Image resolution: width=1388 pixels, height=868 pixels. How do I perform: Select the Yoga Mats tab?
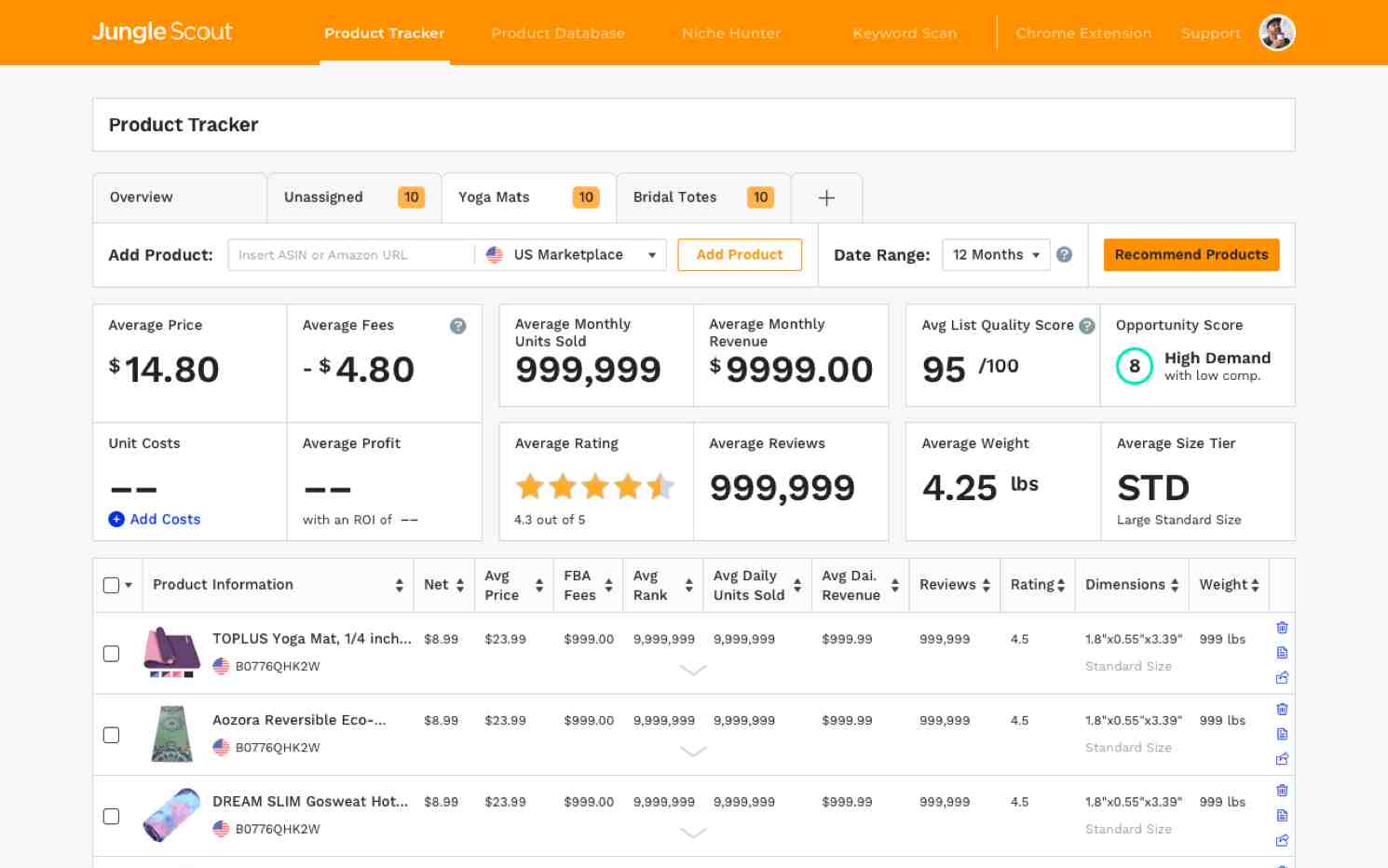point(529,197)
